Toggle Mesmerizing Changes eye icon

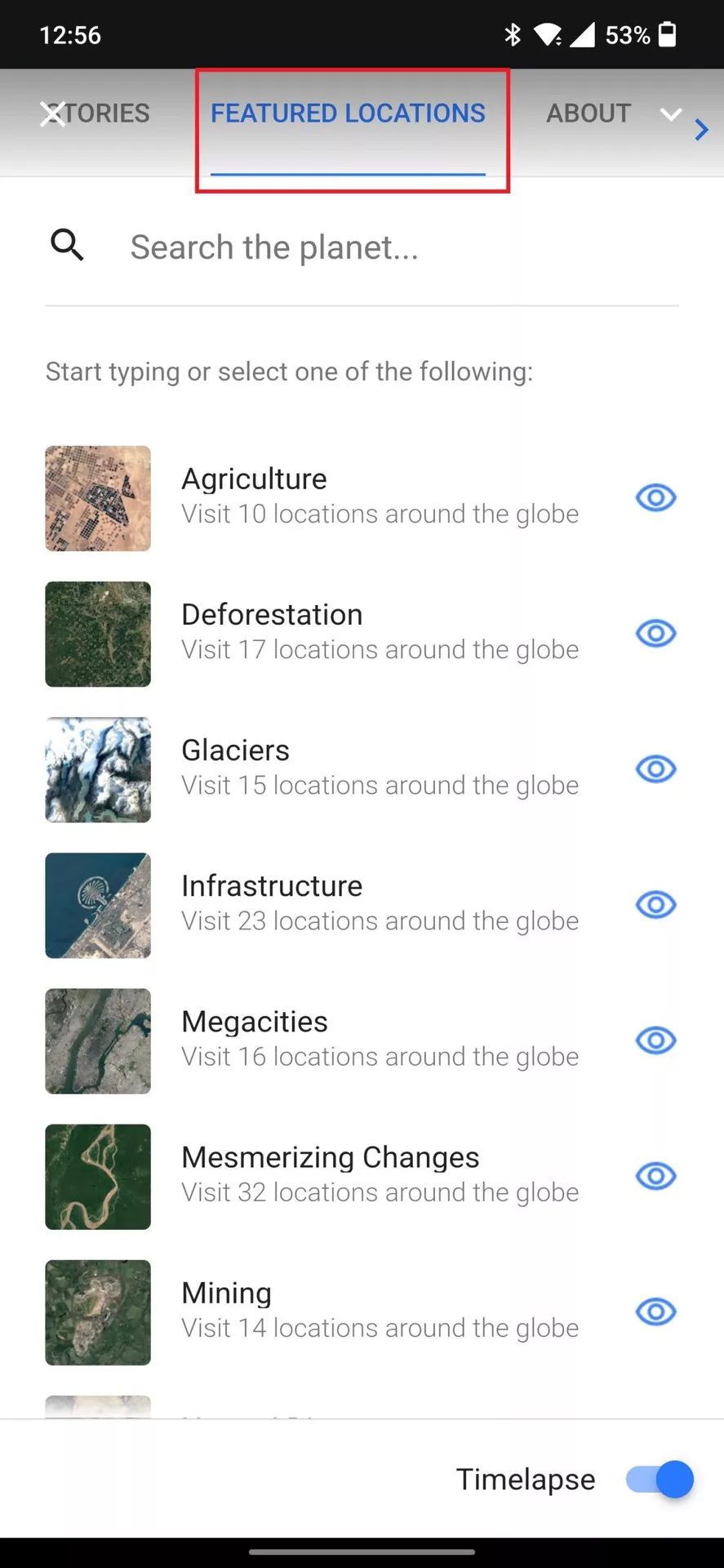pos(655,1175)
